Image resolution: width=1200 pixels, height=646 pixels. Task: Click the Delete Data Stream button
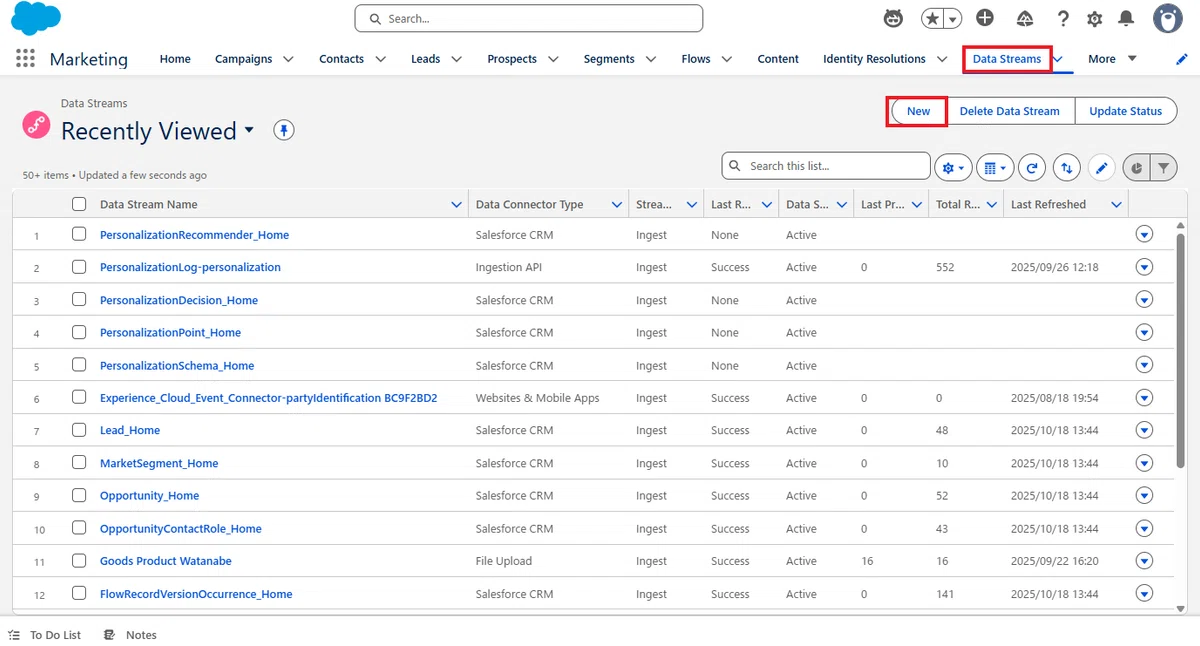[x=1009, y=111]
